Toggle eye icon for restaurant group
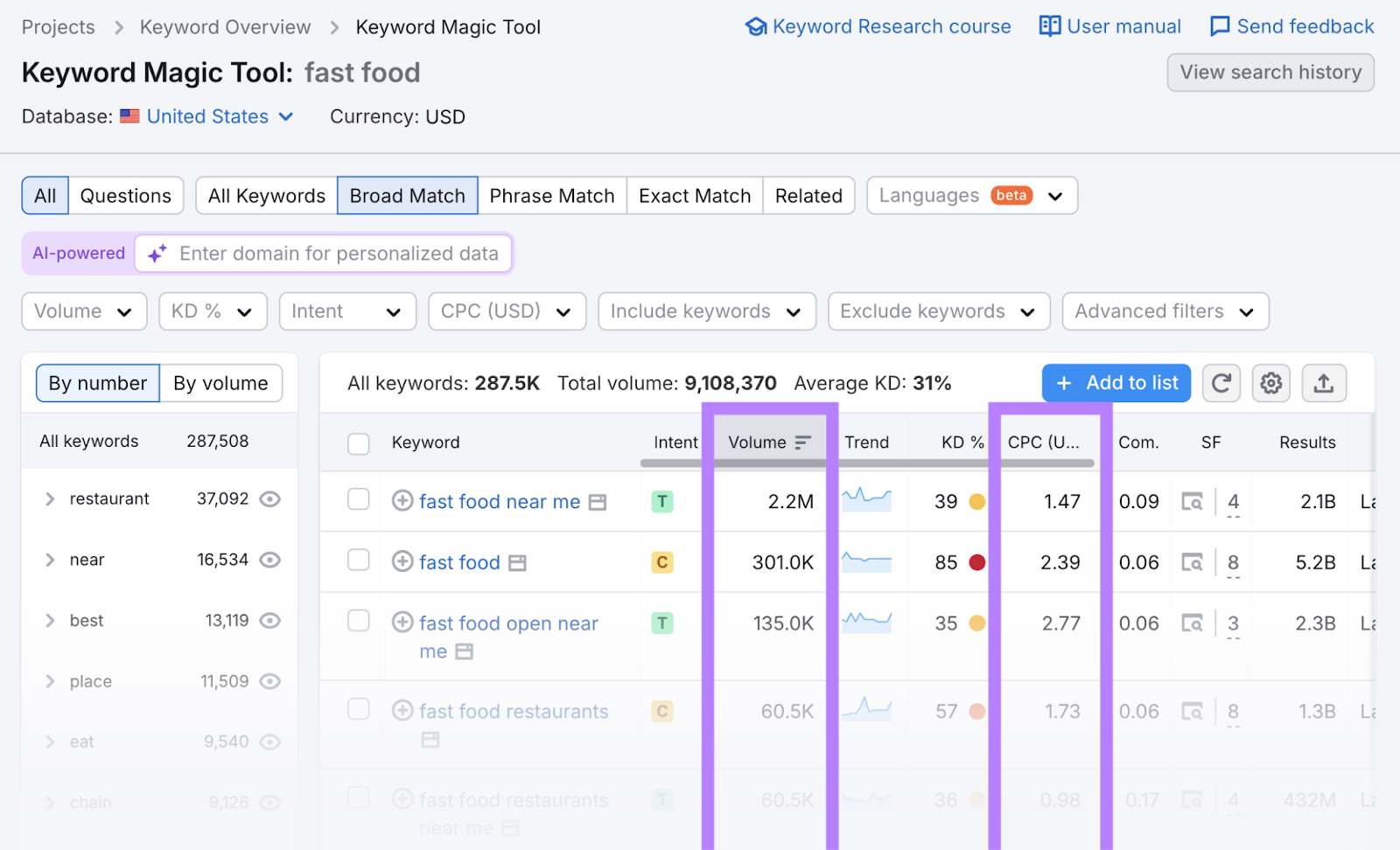 (x=270, y=499)
